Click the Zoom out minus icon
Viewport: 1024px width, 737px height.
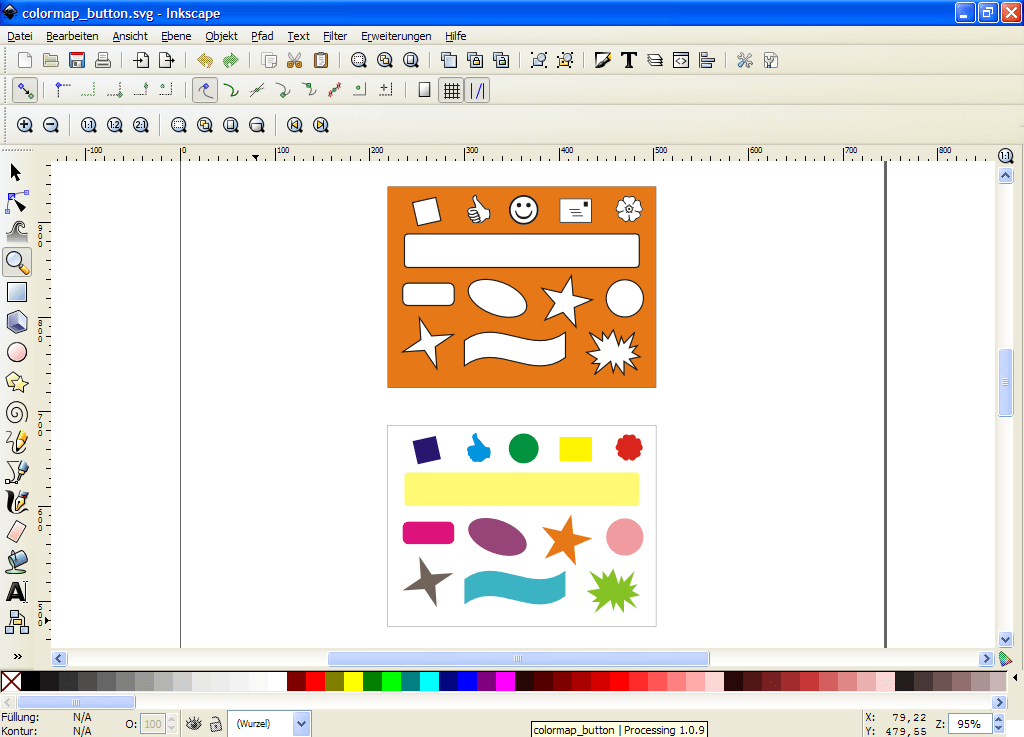pyautogui.click(x=51, y=125)
